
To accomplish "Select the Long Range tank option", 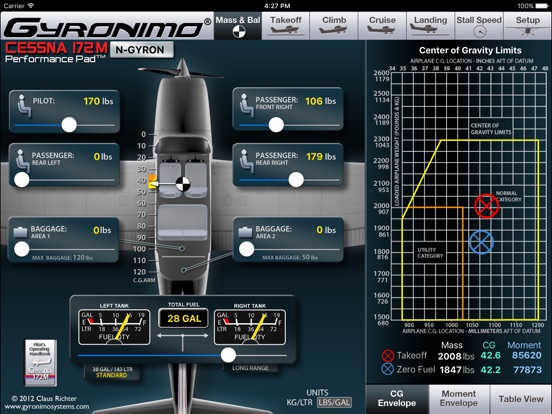I will 250,368.
